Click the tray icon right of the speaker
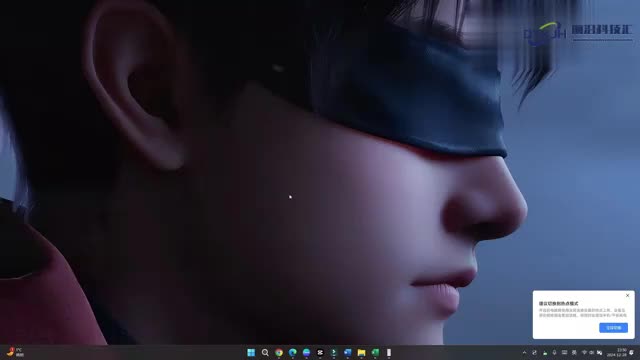The height and width of the screenshot is (360, 640). coord(600,353)
